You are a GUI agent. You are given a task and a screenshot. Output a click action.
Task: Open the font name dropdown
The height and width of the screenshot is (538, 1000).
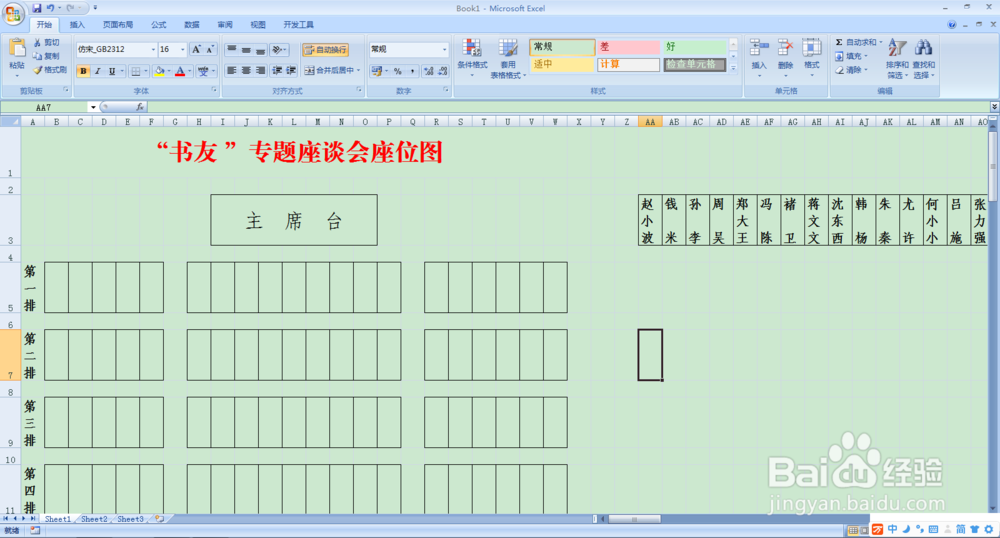coord(153,49)
